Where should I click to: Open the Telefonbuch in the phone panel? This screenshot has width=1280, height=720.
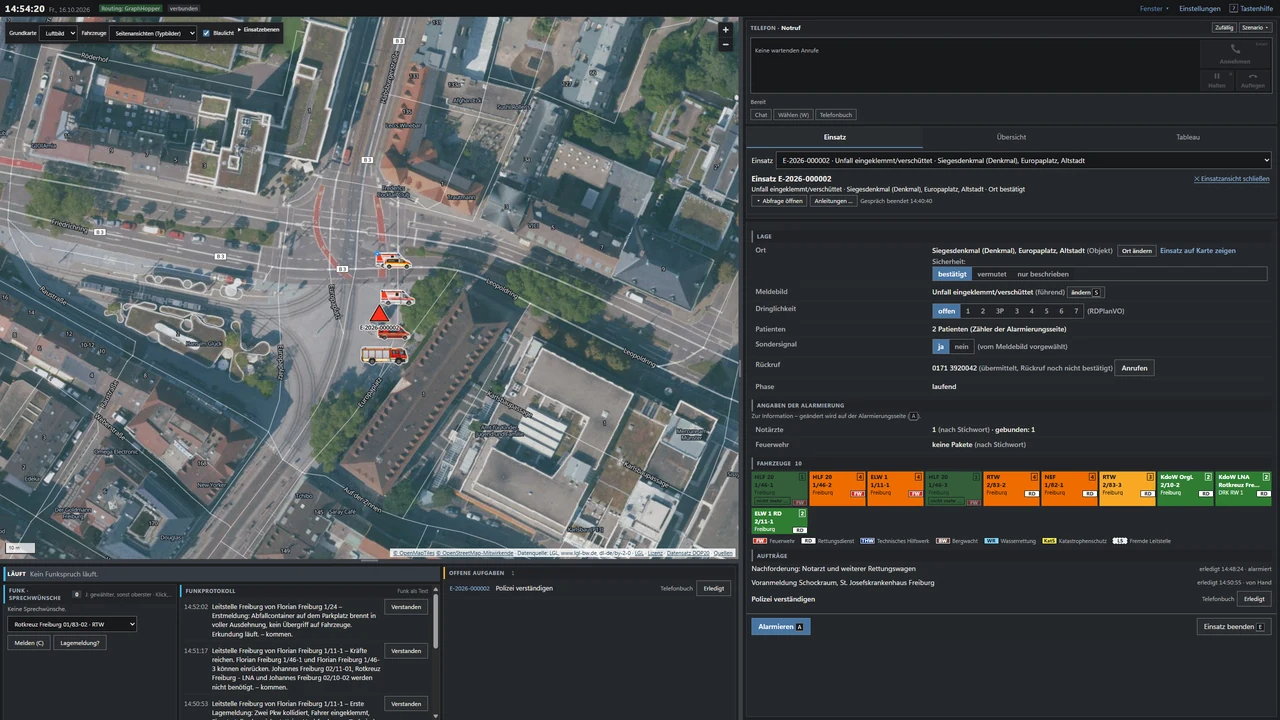pyautogui.click(x=836, y=115)
